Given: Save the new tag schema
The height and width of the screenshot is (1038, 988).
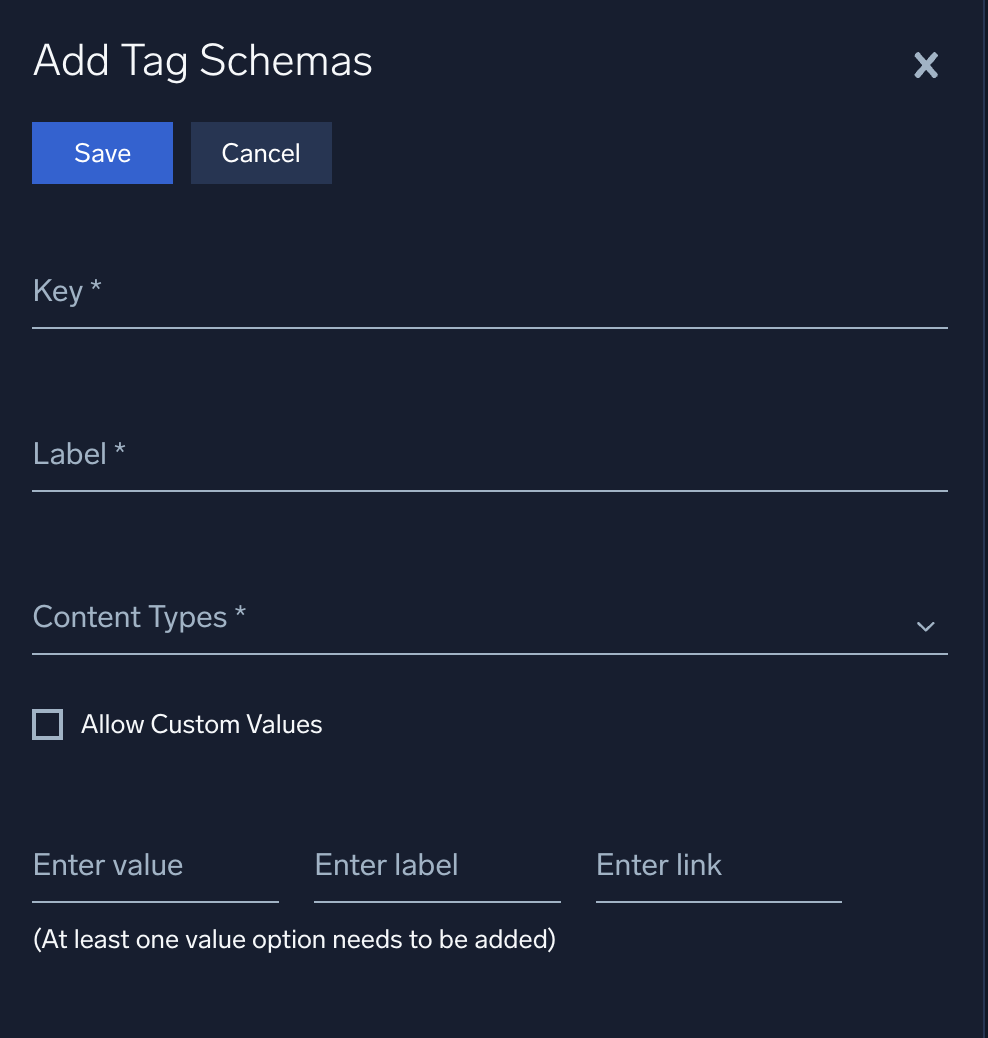Looking at the screenshot, I should [x=102, y=152].
